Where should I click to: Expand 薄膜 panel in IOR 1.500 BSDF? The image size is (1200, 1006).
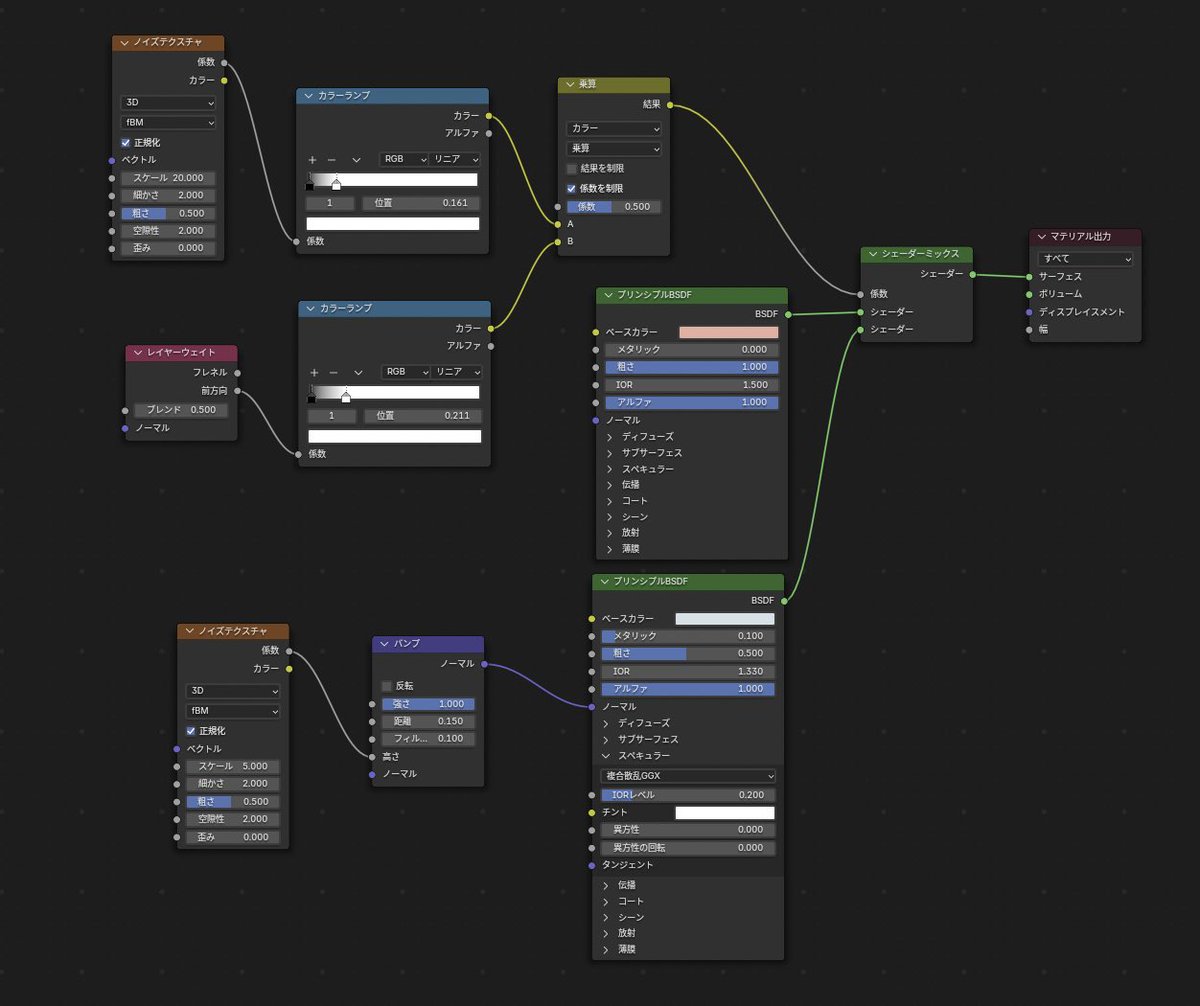611,549
